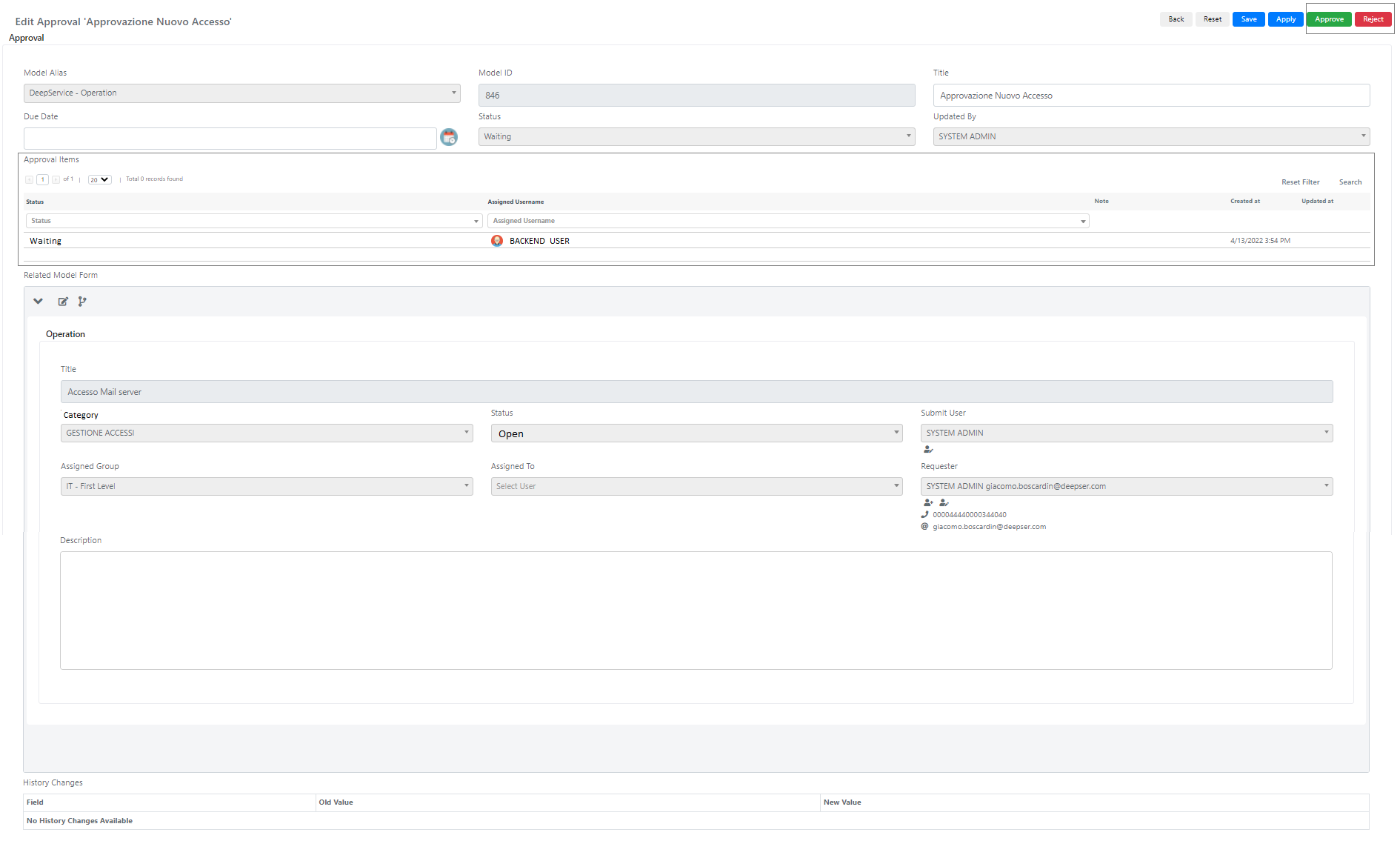1400x861 pixels.
Task: Open the Assigned Username filter dropdown
Action: pos(788,221)
